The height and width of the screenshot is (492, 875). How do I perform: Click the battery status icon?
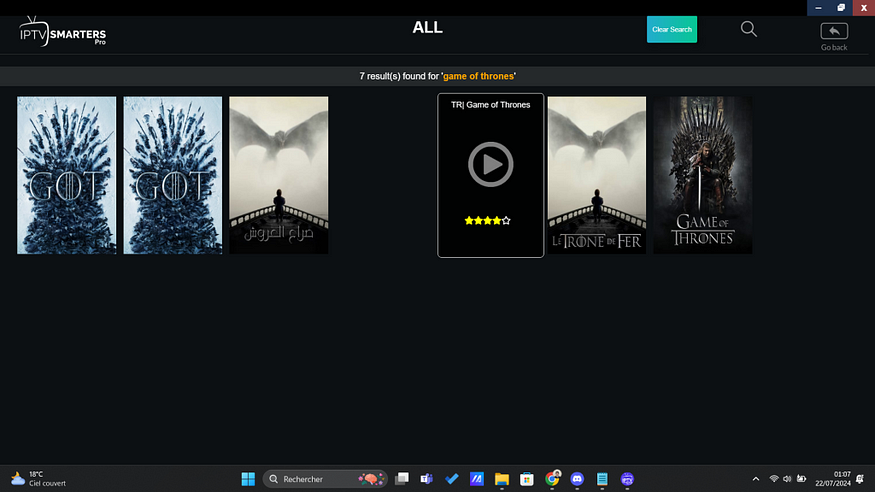(801, 479)
